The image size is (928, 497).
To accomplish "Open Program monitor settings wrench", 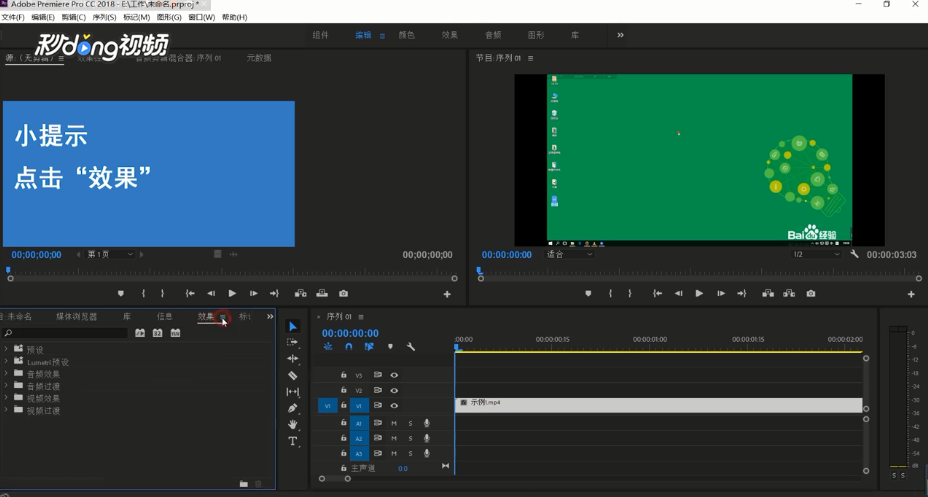I will pos(854,254).
